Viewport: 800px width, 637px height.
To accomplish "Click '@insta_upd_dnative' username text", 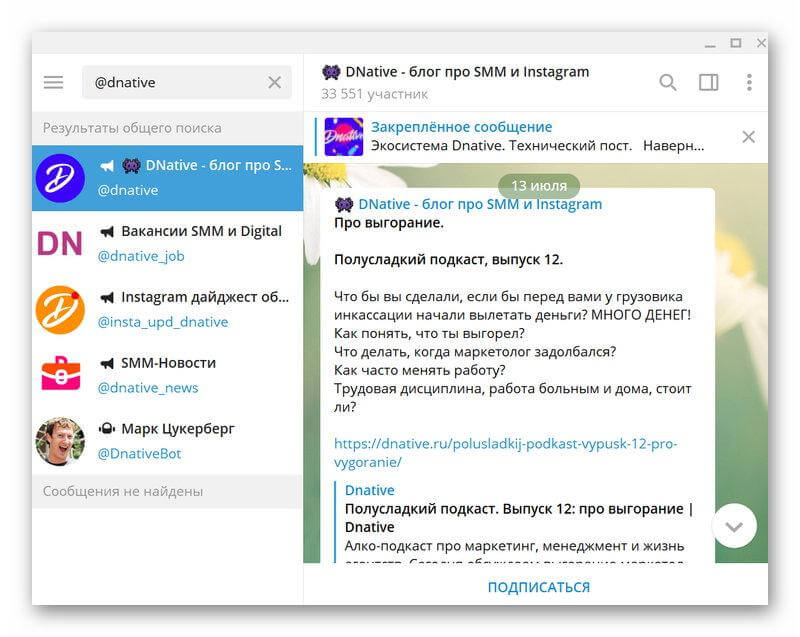I will [x=163, y=322].
